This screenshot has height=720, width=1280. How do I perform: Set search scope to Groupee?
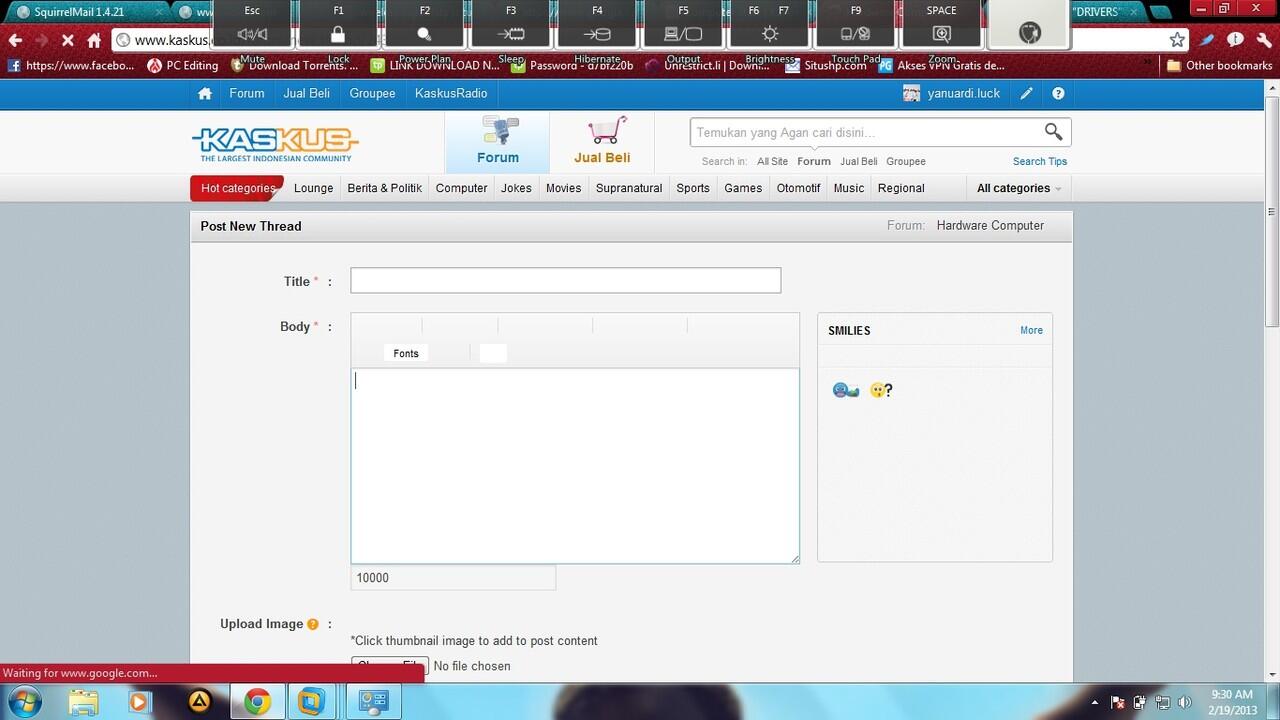tap(906, 162)
